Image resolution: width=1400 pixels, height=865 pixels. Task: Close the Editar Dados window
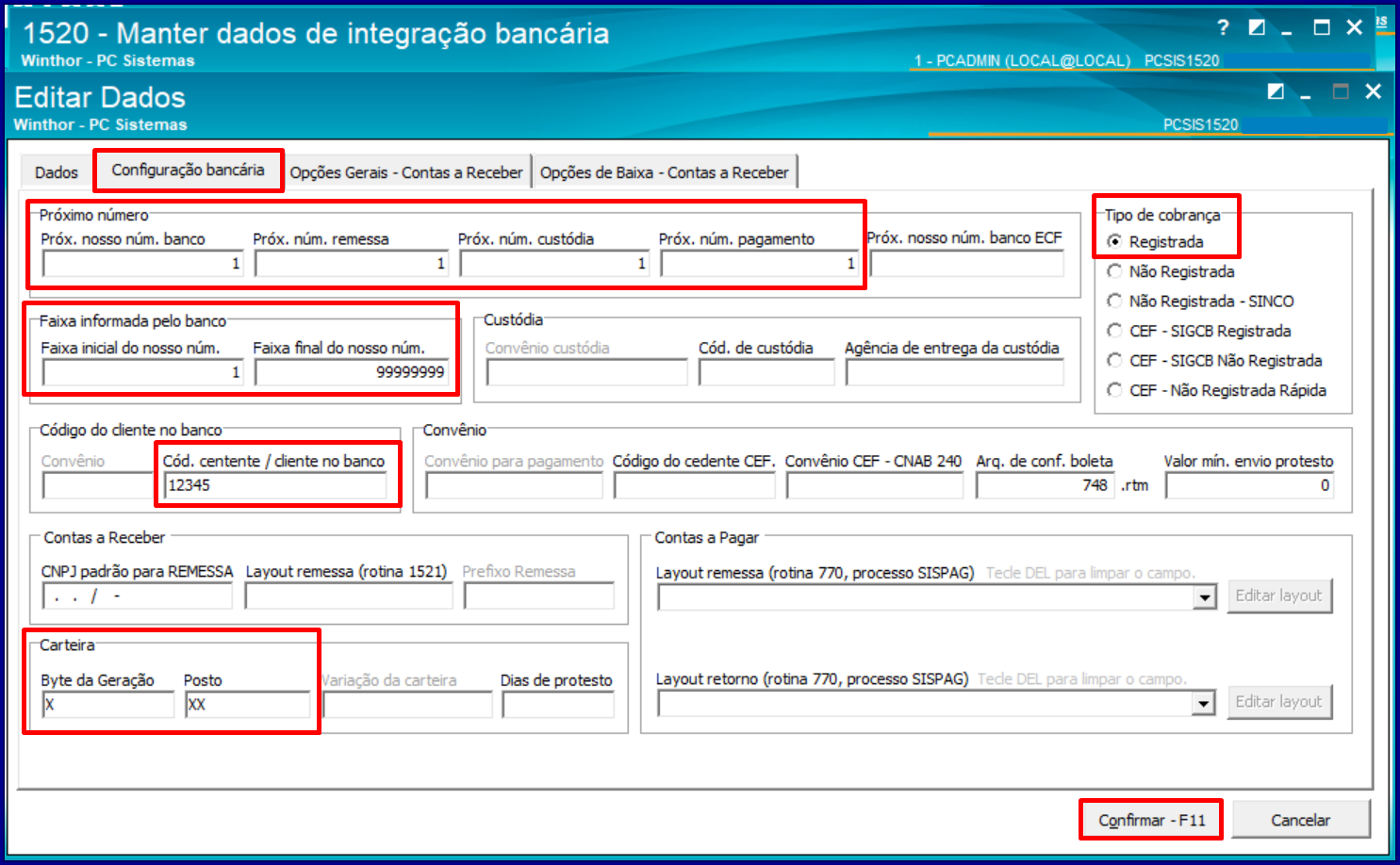[x=1373, y=91]
